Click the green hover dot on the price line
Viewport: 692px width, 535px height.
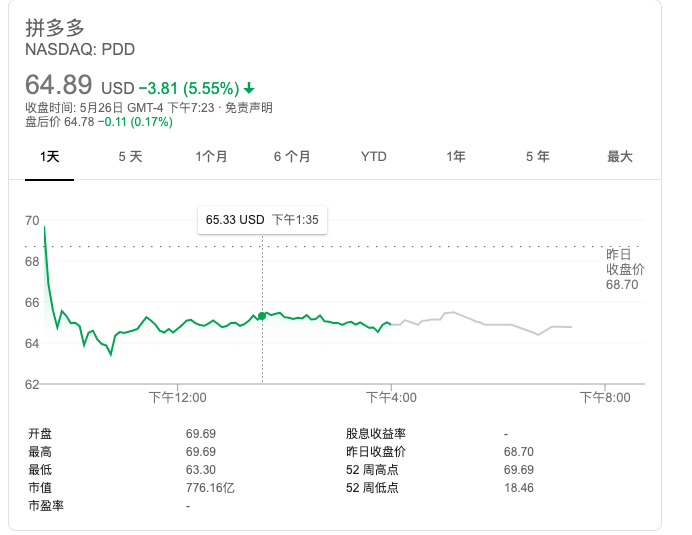tap(262, 316)
